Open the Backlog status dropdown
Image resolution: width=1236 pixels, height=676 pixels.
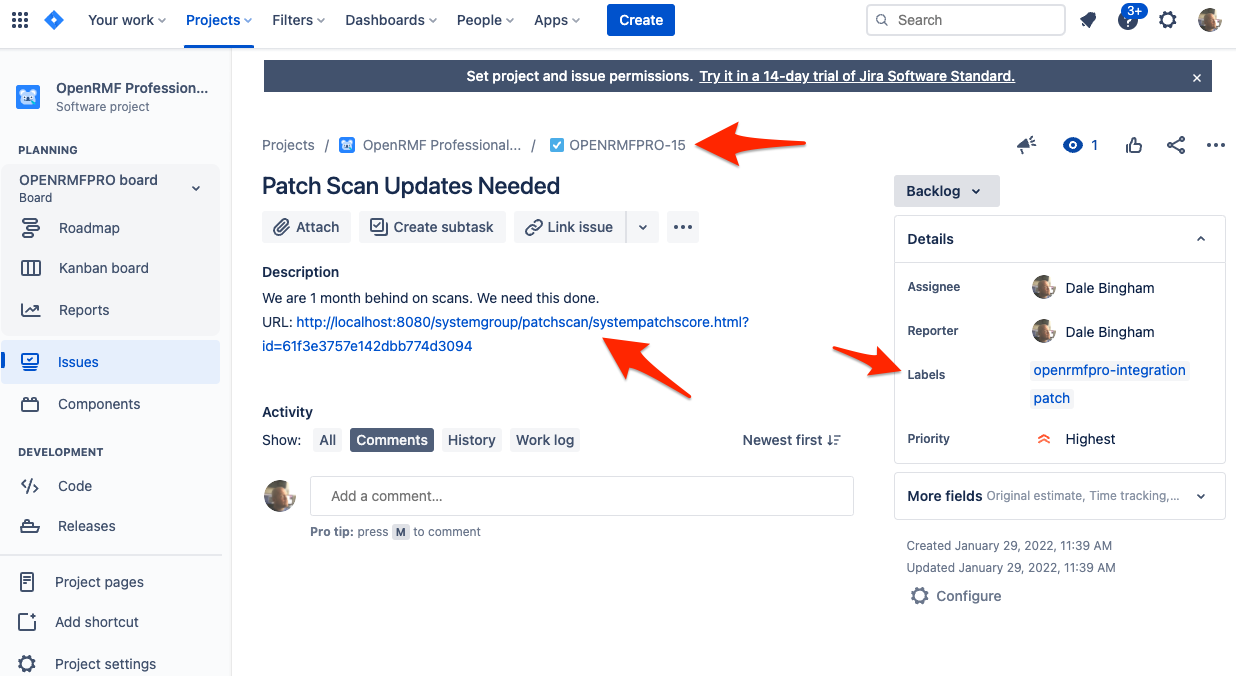(946, 191)
